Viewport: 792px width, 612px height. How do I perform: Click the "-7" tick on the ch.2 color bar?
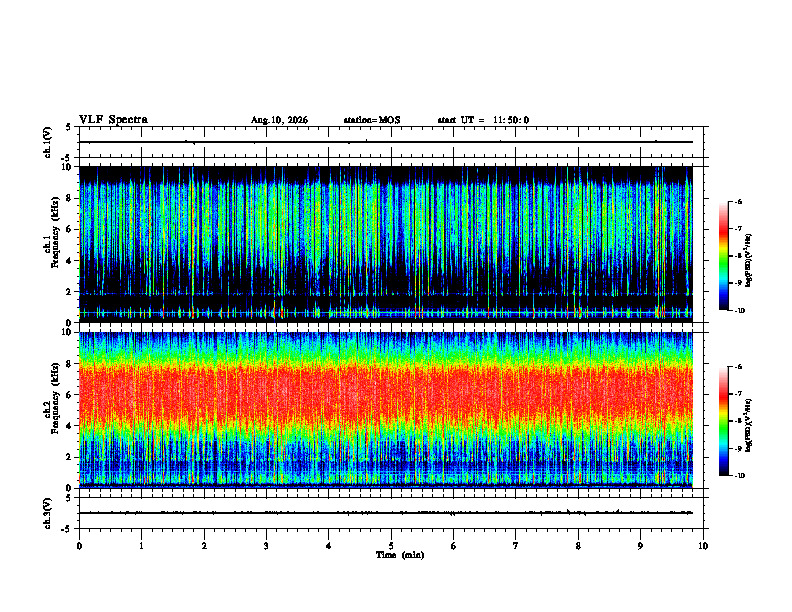click(x=738, y=394)
